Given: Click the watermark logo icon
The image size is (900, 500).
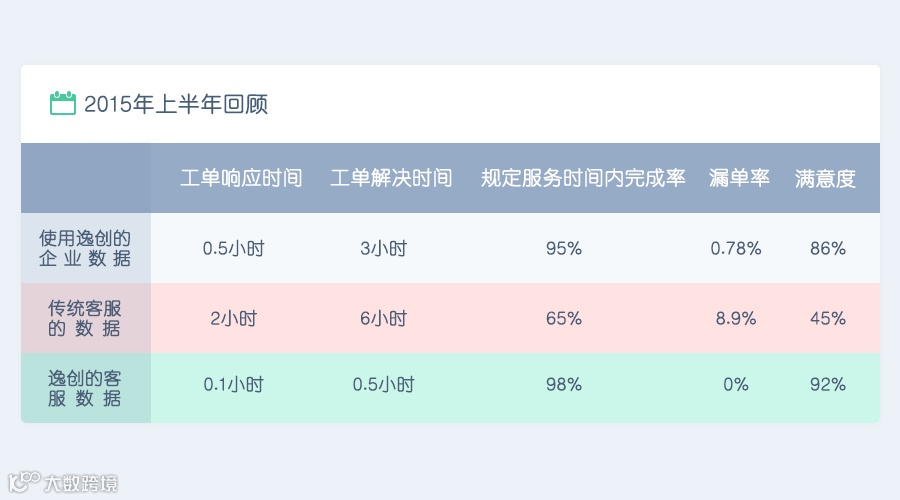Looking at the screenshot, I should [24, 482].
